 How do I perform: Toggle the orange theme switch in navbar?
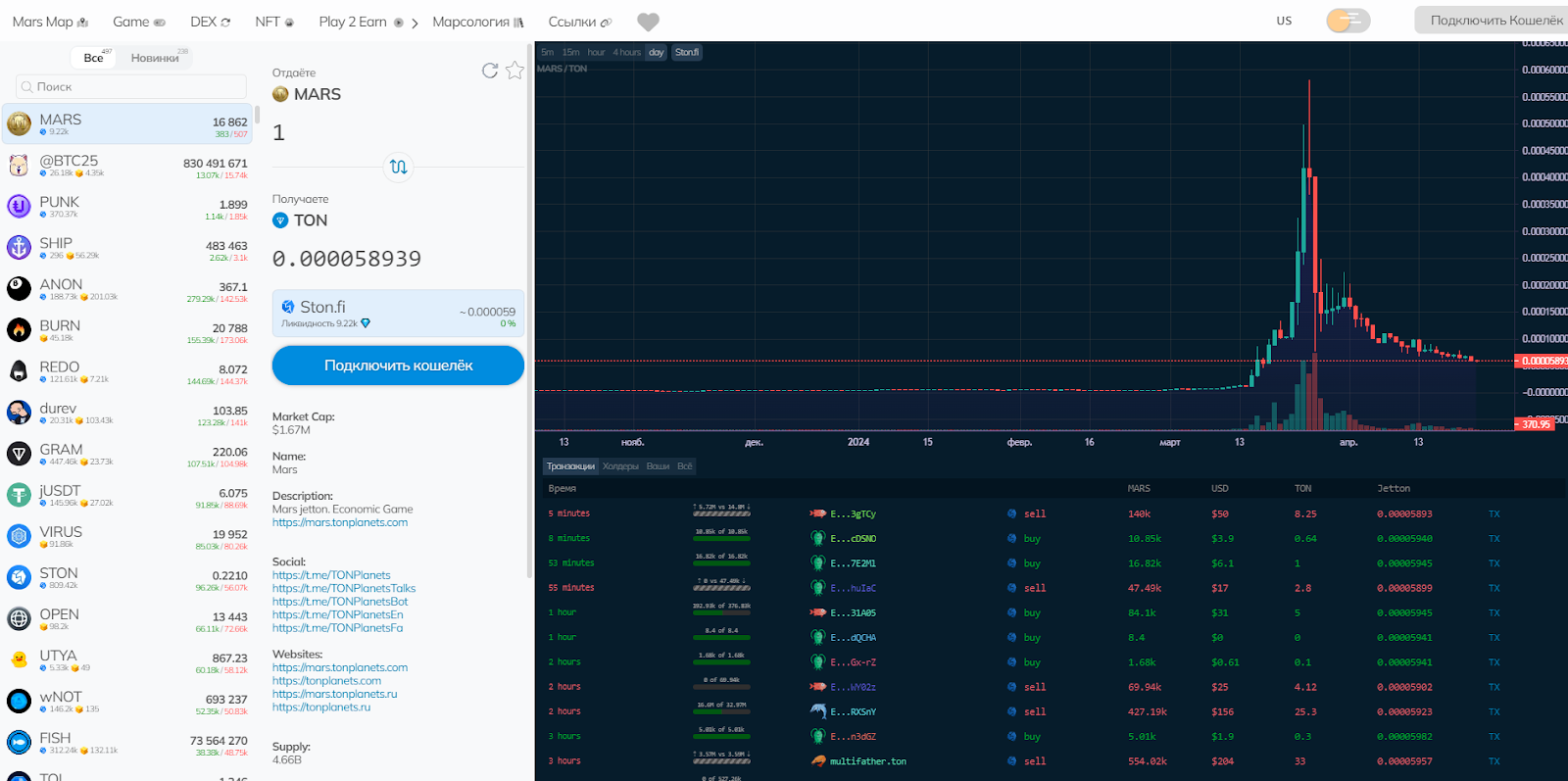pos(1347,21)
